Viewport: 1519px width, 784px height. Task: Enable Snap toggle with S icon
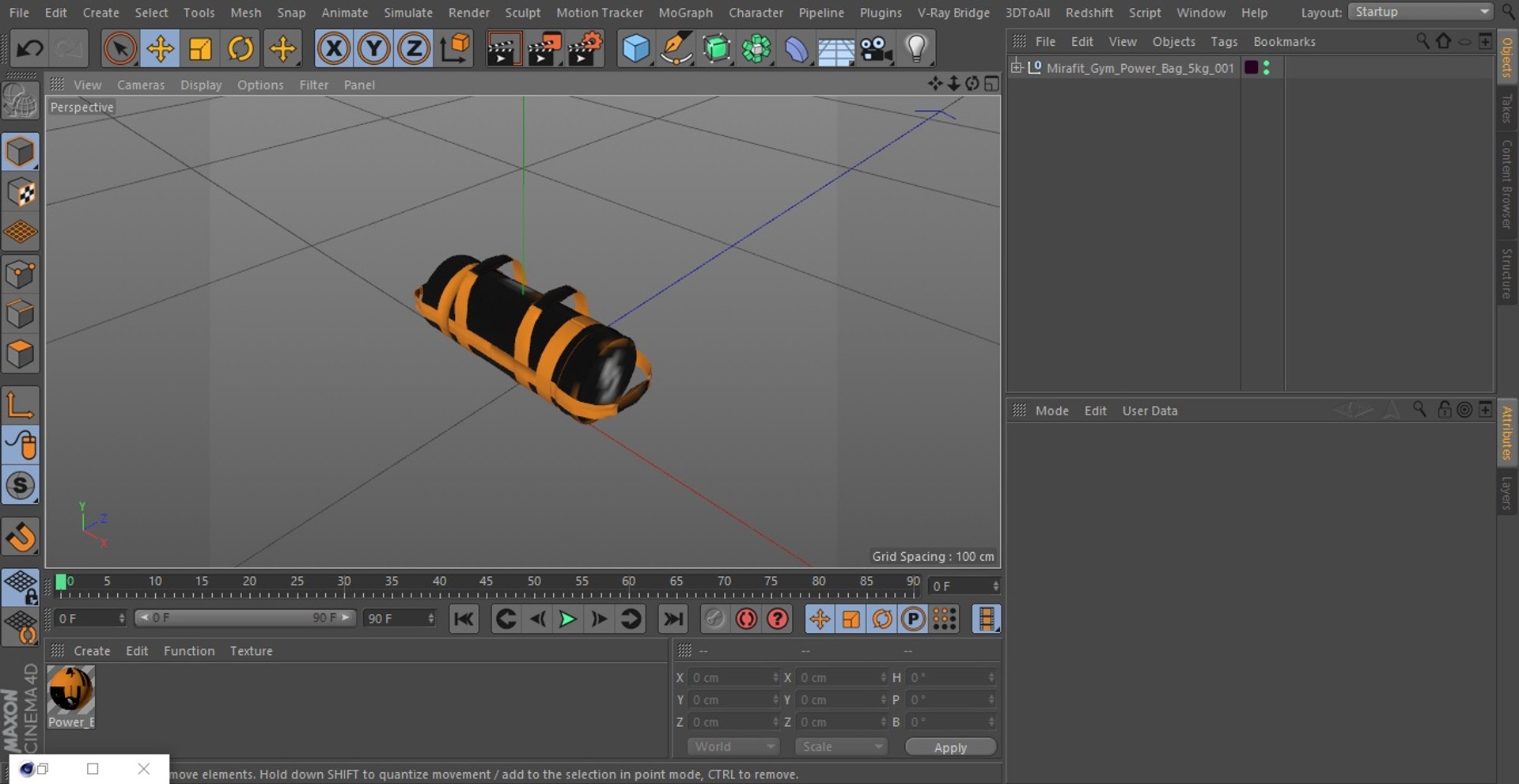point(20,486)
